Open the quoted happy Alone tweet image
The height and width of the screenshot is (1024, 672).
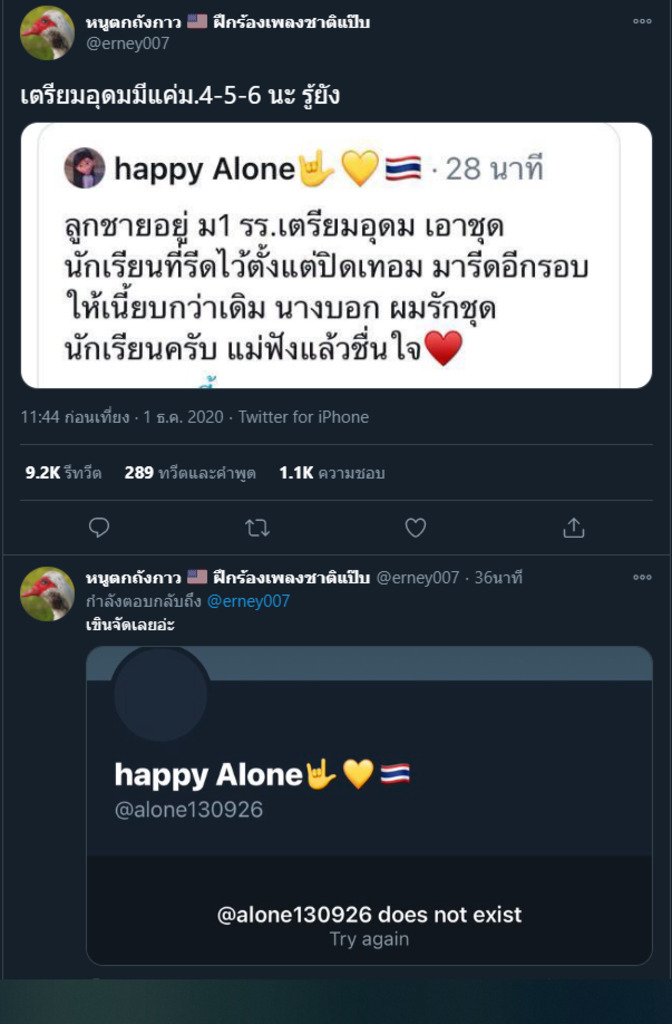(x=336, y=255)
